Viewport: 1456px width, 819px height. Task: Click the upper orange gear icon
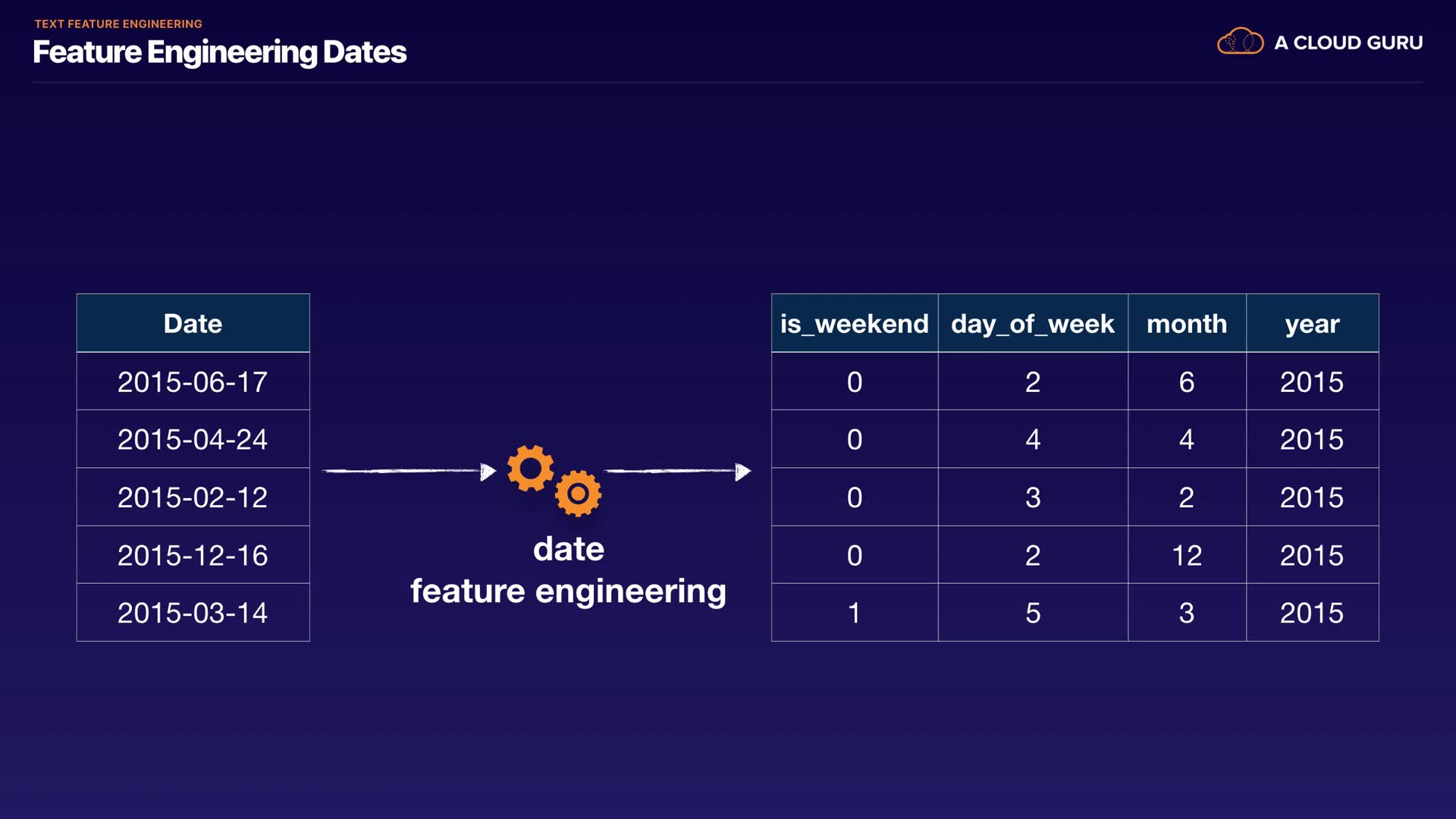click(530, 468)
